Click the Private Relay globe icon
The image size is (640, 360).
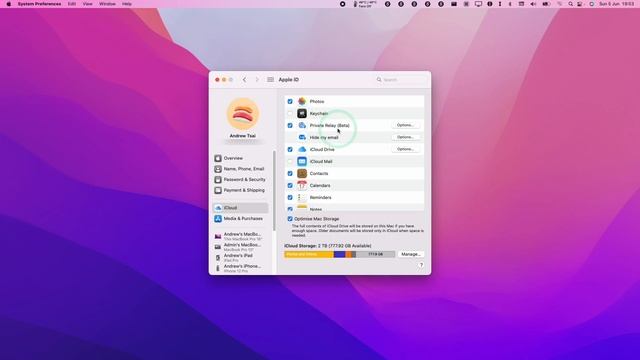pyautogui.click(x=302, y=125)
